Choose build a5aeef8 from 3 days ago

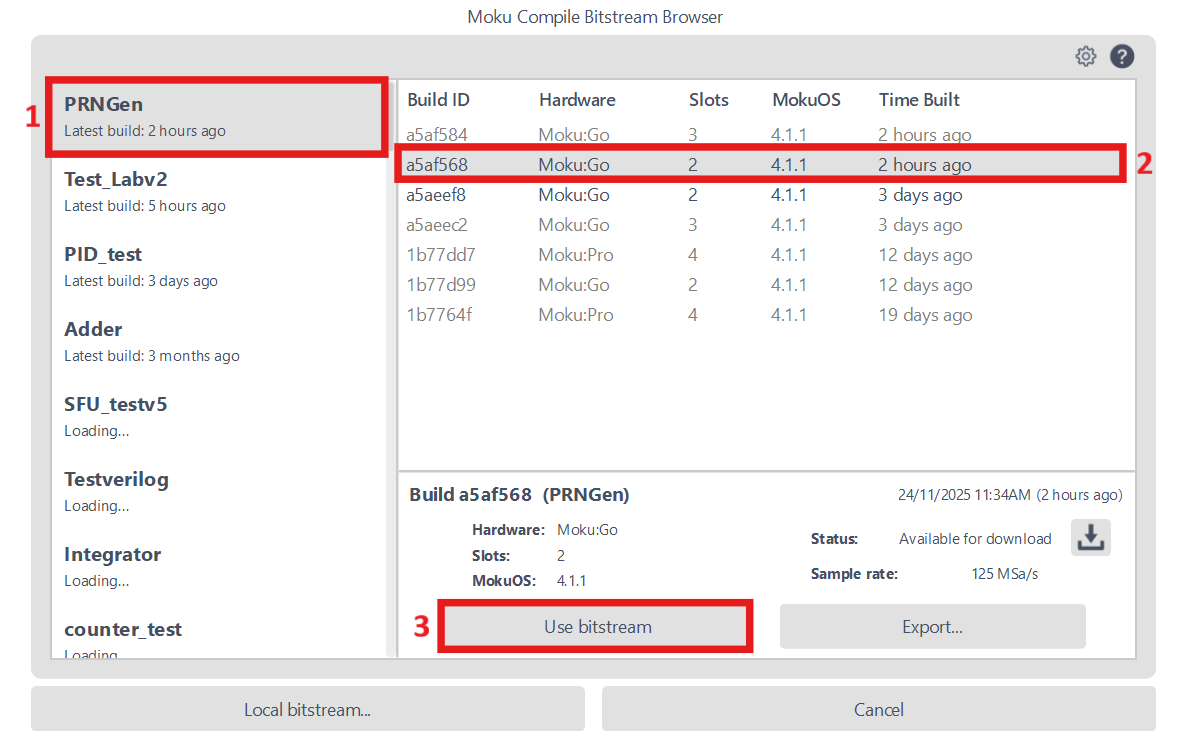(x=760, y=195)
